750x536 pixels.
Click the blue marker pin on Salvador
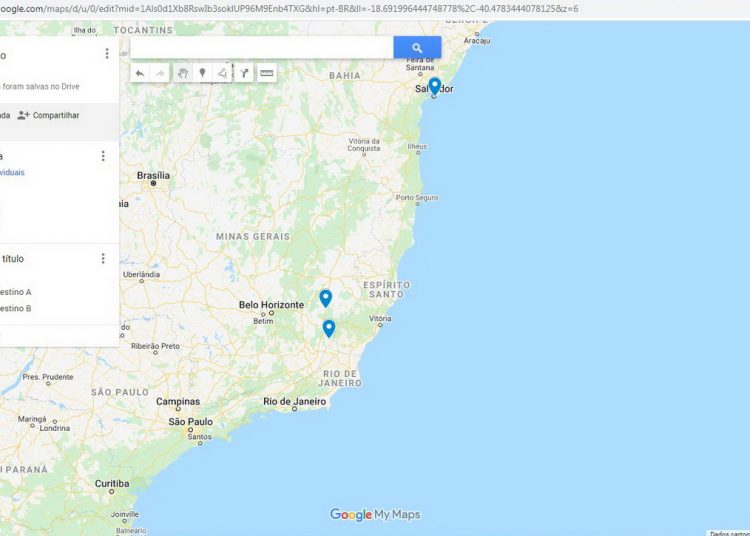pos(434,87)
